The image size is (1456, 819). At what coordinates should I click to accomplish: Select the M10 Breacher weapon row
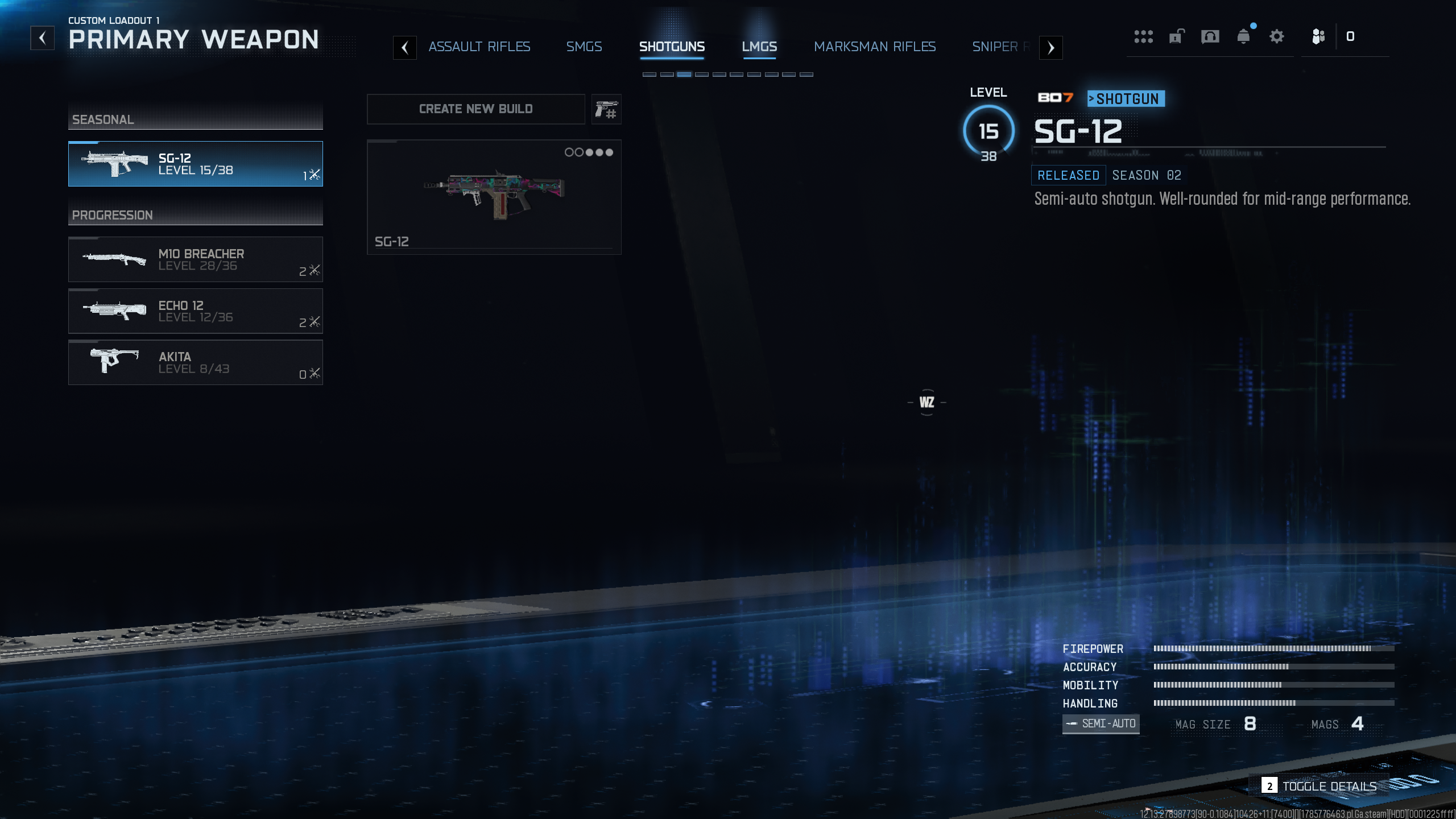pyautogui.click(x=196, y=259)
